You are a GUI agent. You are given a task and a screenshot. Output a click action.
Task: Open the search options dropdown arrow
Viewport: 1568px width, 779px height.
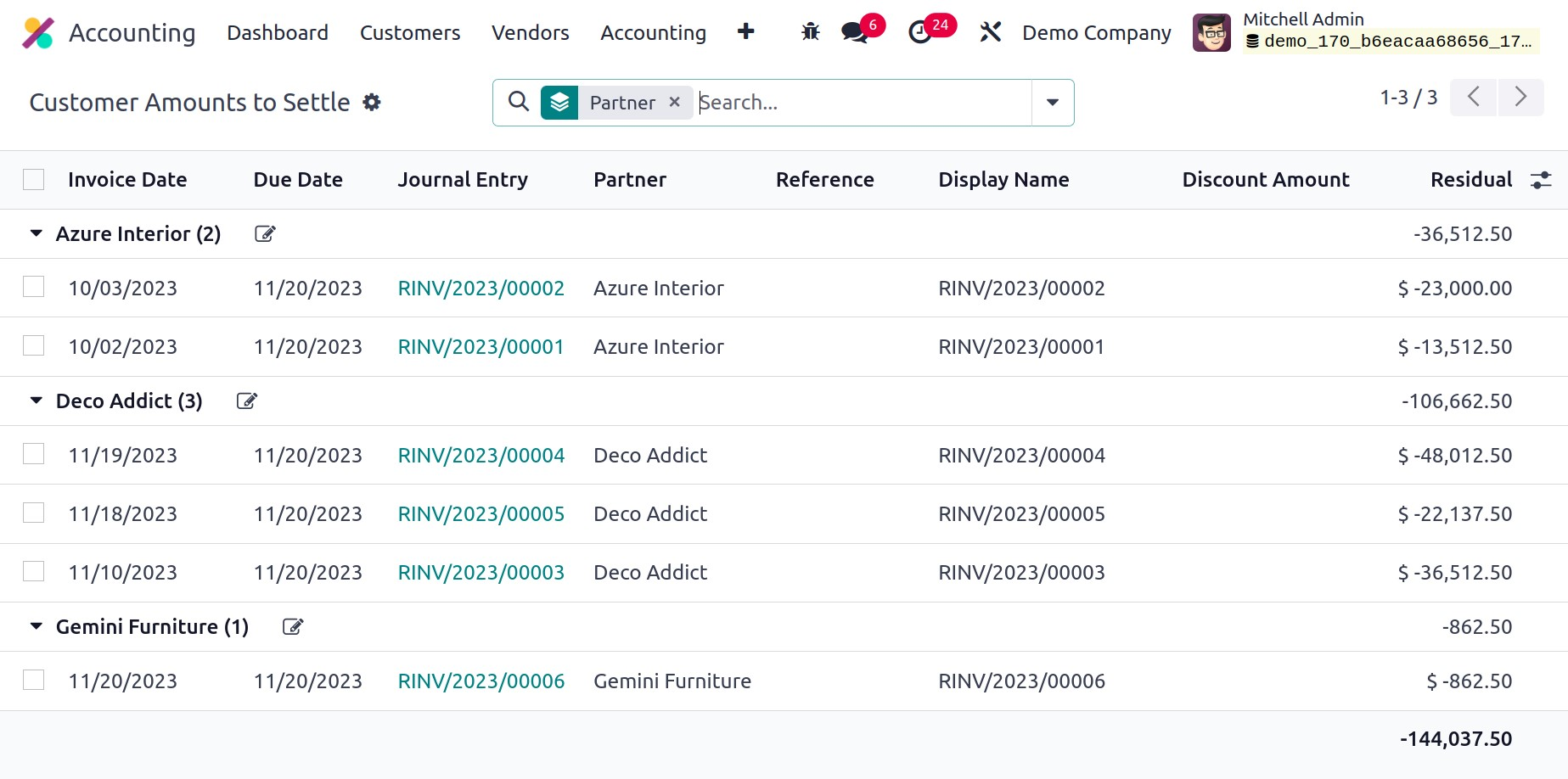click(1053, 103)
